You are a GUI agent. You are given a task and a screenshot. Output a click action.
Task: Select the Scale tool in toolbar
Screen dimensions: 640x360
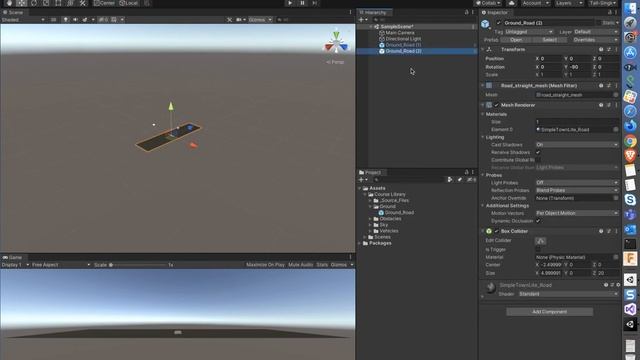(46, 3)
